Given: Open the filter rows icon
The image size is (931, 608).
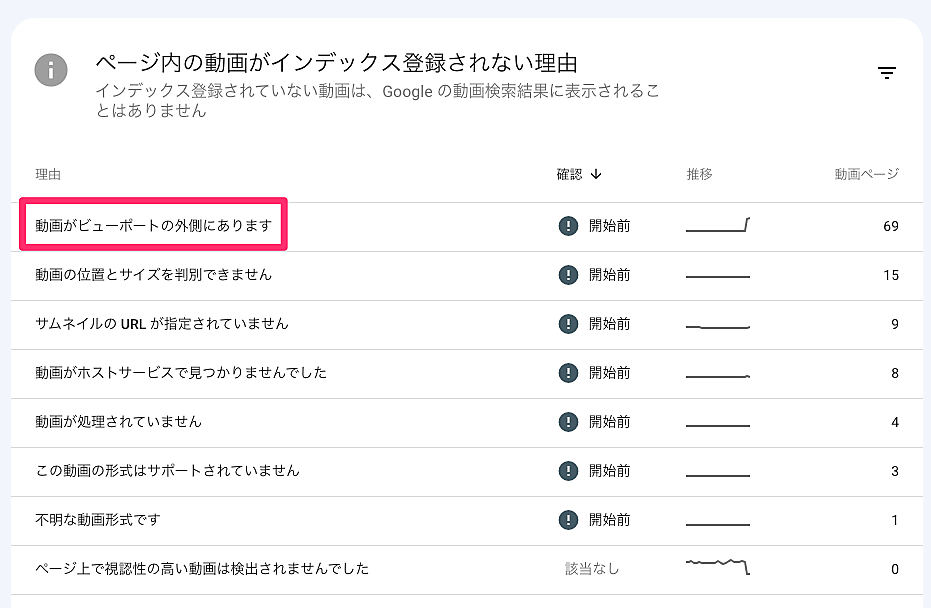Looking at the screenshot, I should click(x=886, y=72).
